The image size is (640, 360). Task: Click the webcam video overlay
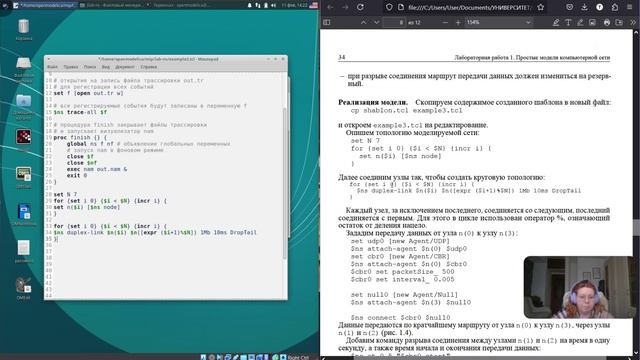coord(578,287)
